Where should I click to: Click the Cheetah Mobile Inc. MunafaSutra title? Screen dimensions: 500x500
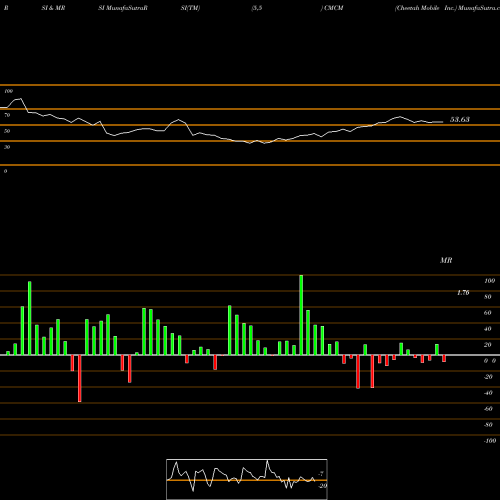click(447, 8)
